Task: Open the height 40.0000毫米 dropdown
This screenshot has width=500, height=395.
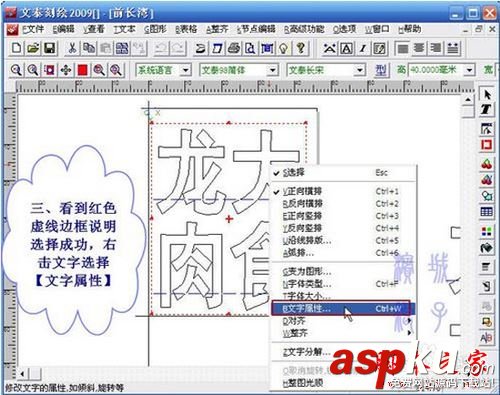Action: point(470,70)
